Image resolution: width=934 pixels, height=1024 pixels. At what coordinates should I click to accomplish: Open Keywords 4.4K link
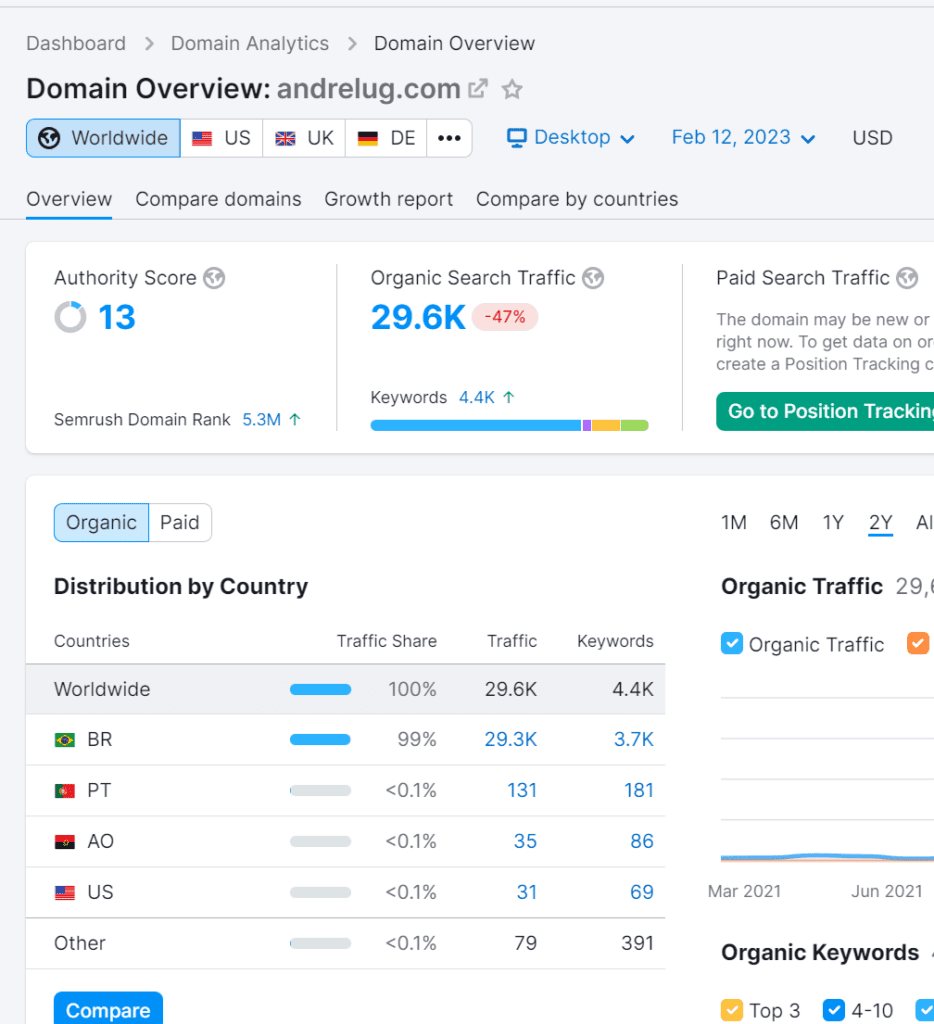click(x=477, y=397)
